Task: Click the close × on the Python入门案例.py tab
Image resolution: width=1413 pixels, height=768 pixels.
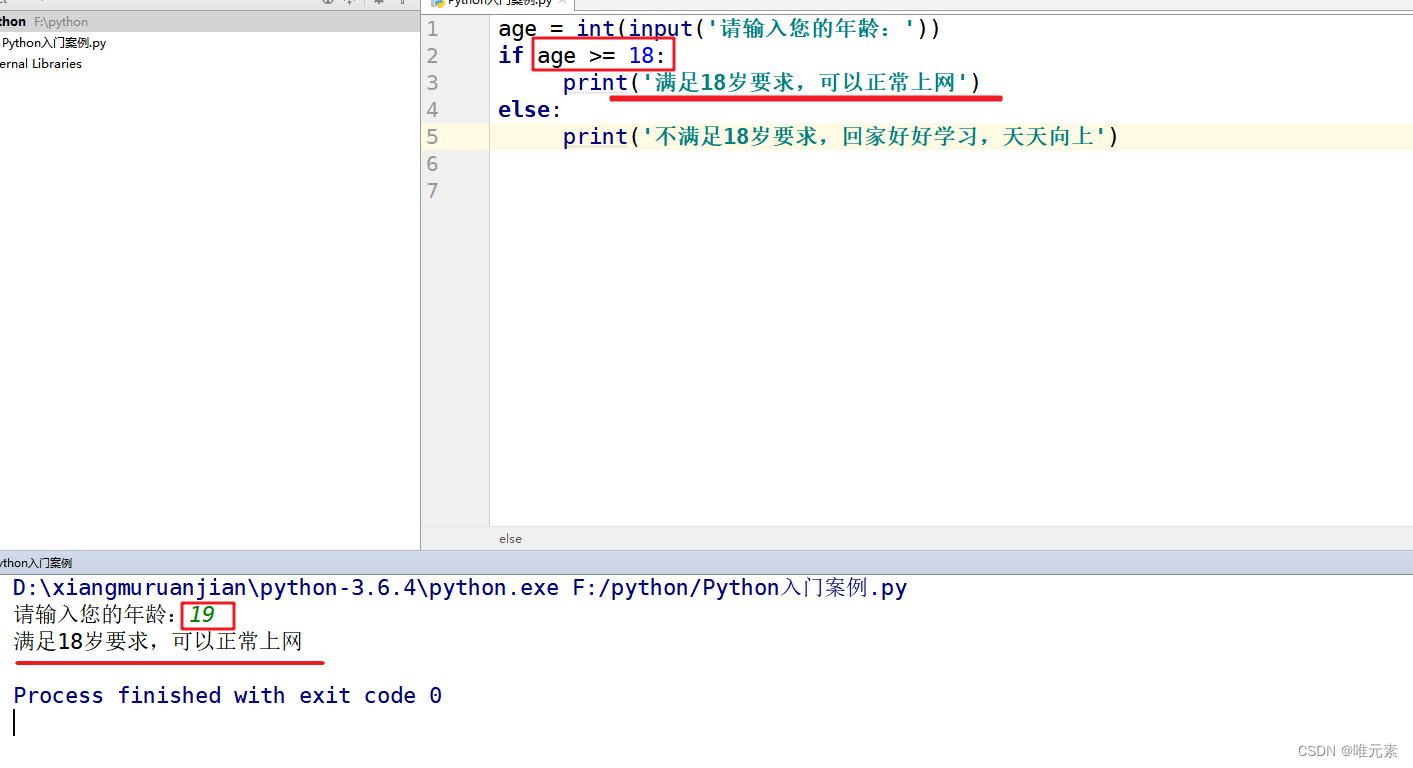Action: 563,4
